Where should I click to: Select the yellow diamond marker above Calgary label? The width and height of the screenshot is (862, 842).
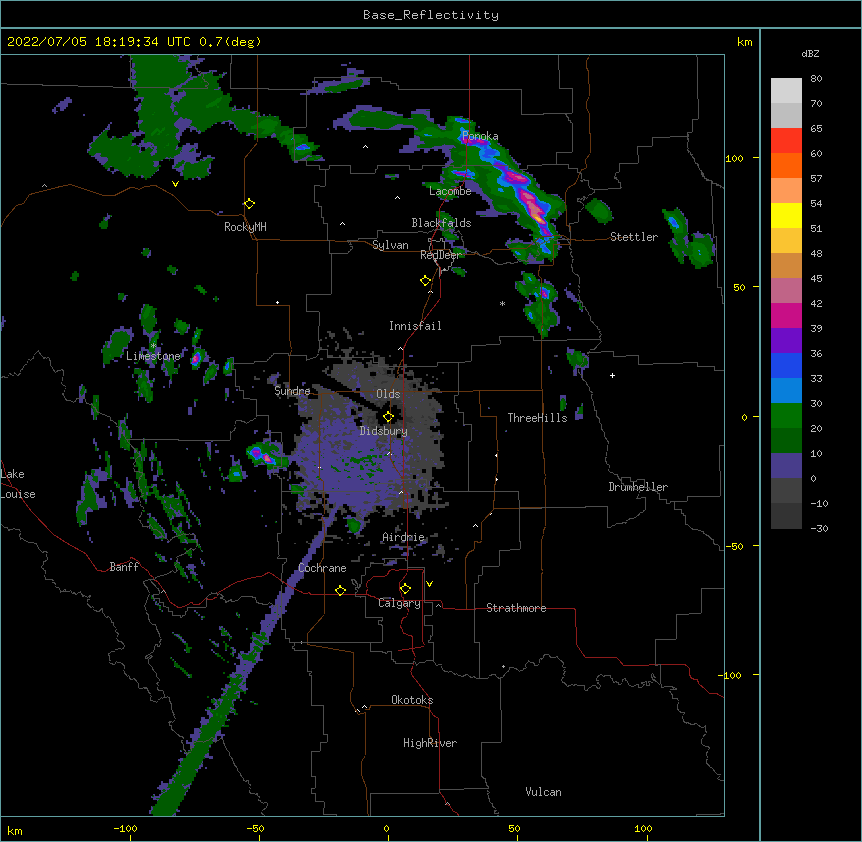(405, 589)
